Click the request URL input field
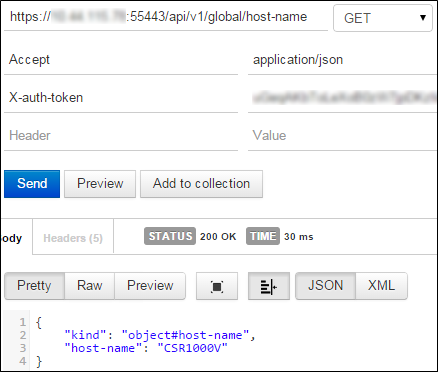 166,18
